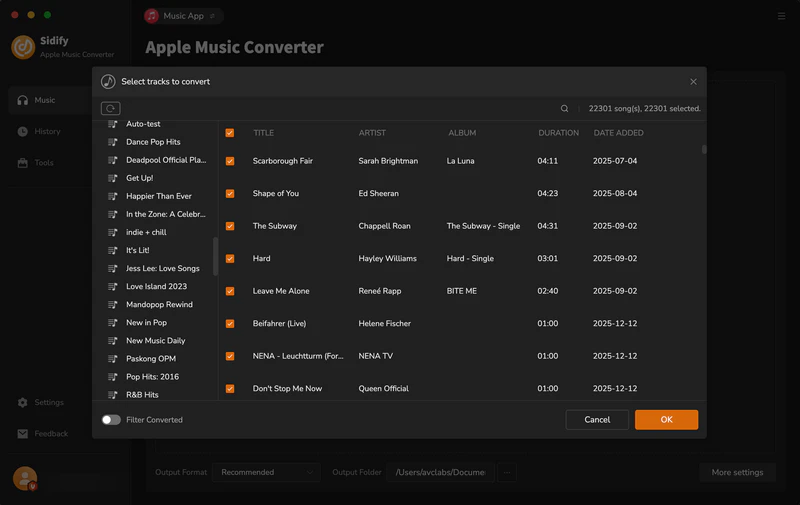Click the playlist icon beside It's Lit!
This screenshot has height=505, width=800.
pos(113,250)
